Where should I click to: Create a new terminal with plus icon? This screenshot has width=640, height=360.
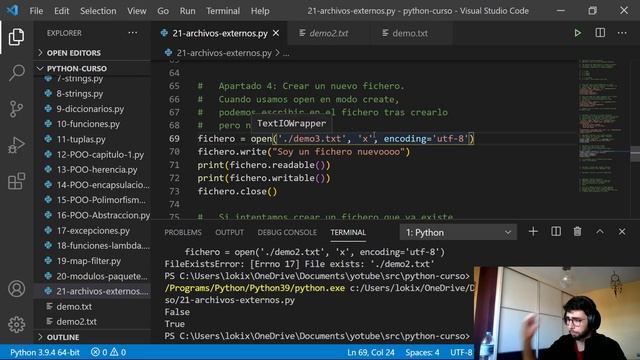point(533,232)
